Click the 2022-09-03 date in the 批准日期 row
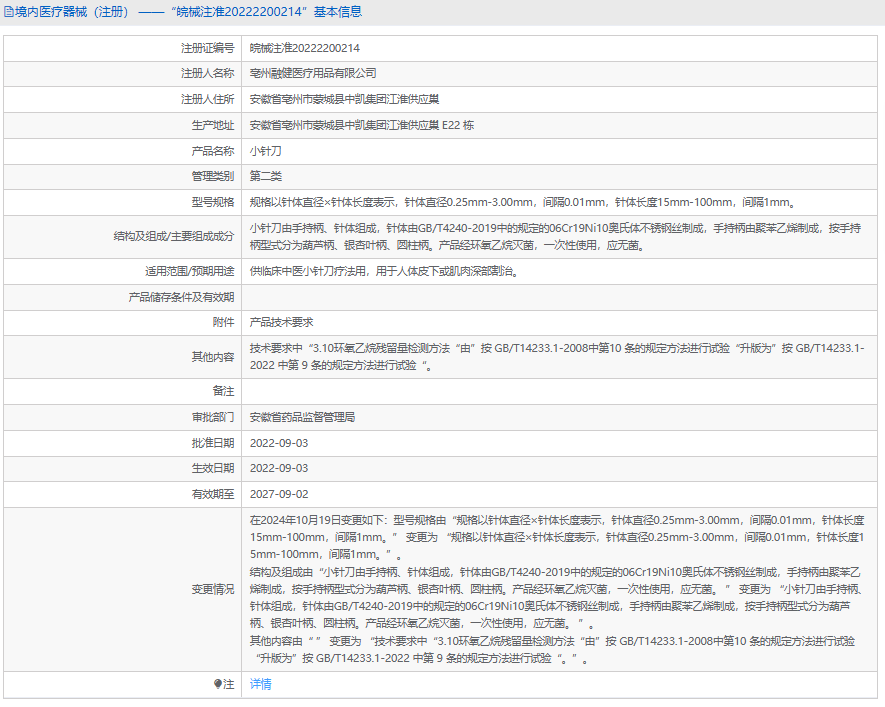 click(x=279, y=443)
